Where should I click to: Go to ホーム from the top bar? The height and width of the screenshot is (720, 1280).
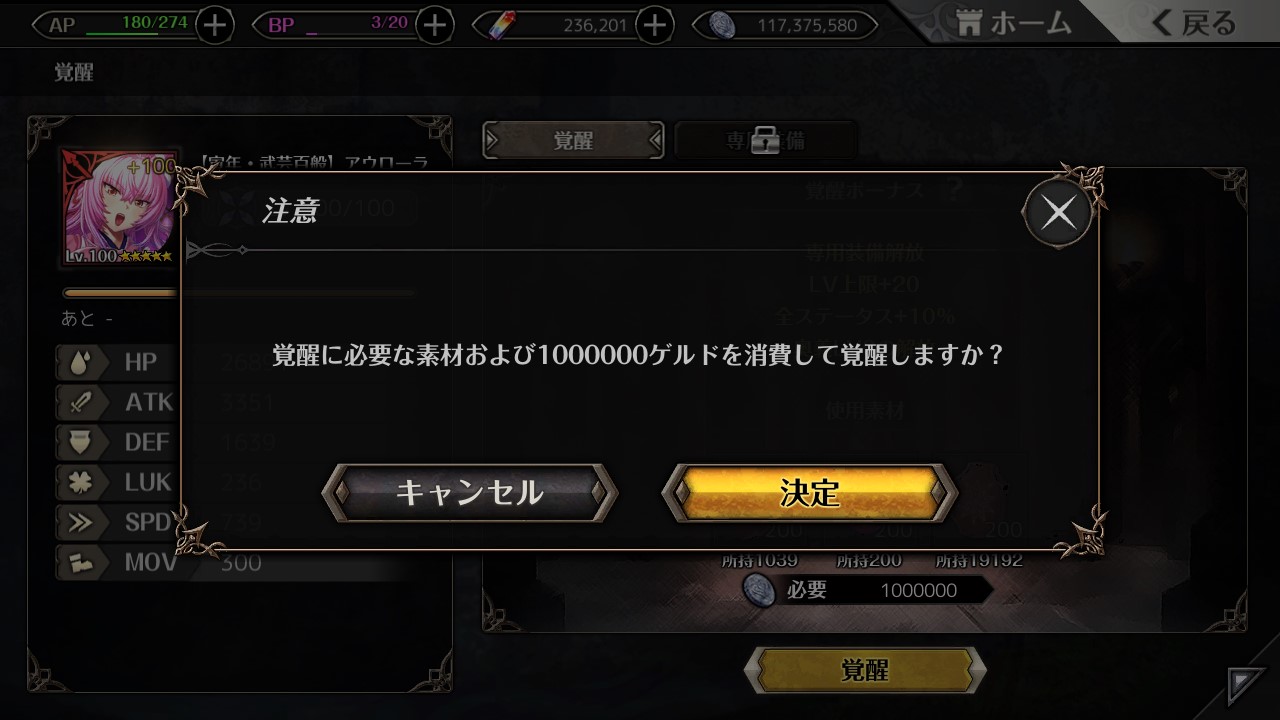1013,22
